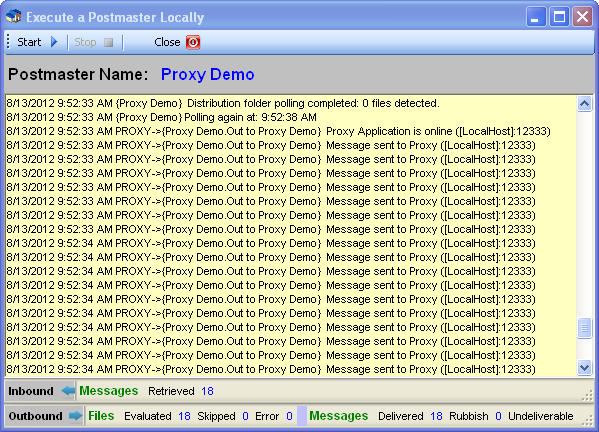Click the log scrollbar up arrow
The width and height of the screenshot is (599, 432).
[x=584, y=104]
